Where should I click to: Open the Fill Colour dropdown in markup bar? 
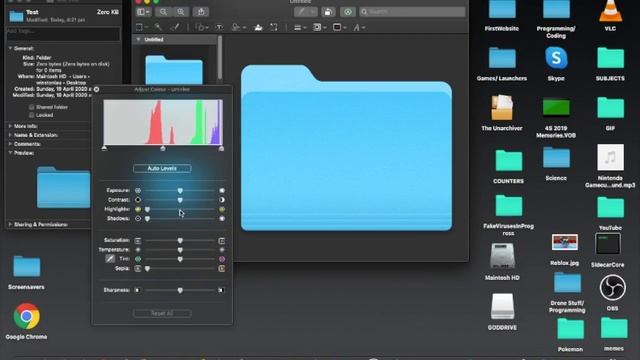tap(340, 27)
